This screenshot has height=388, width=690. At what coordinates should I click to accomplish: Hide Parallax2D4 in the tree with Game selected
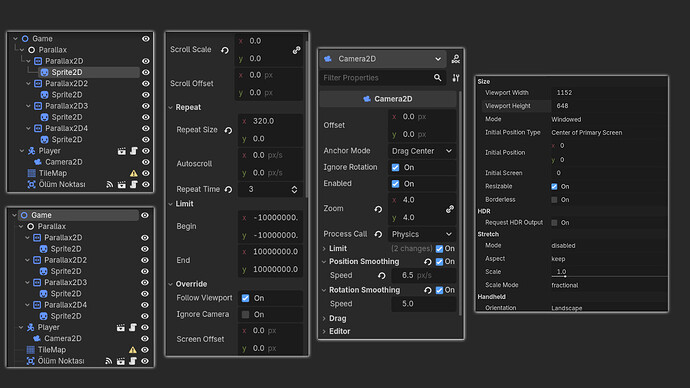tap(145, 305)
